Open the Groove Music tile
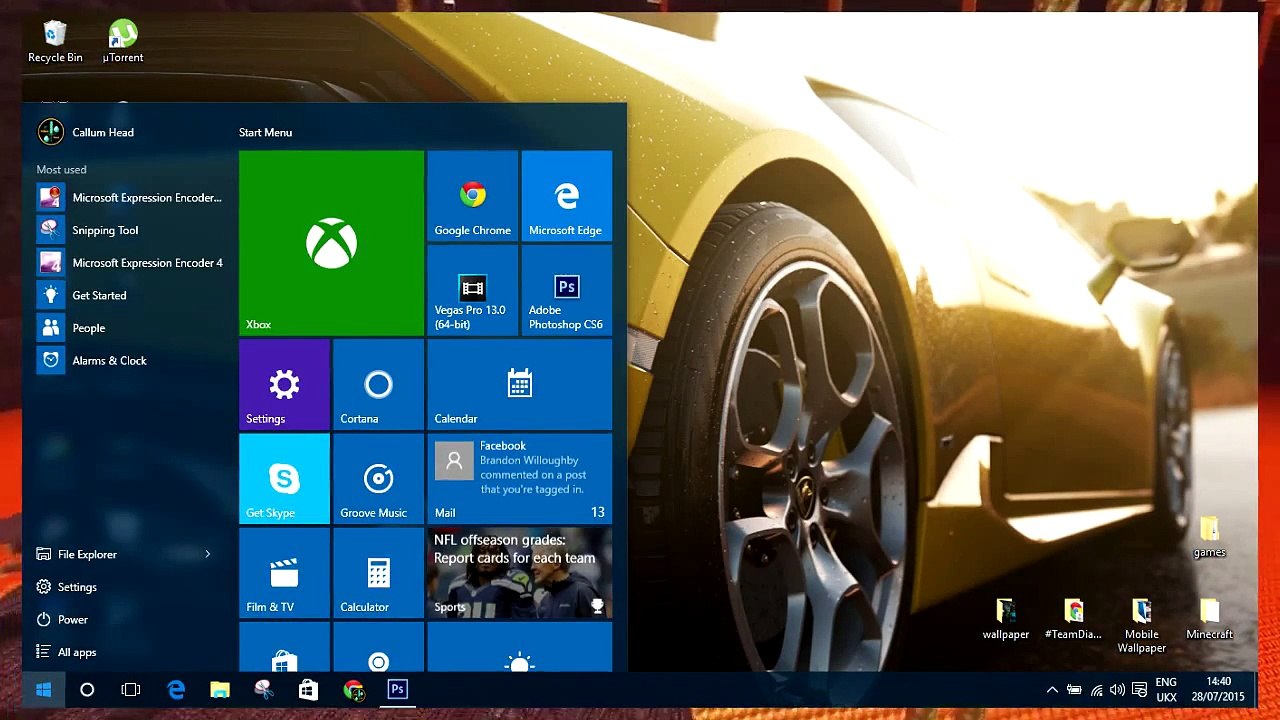 click(x=378, y=479)
